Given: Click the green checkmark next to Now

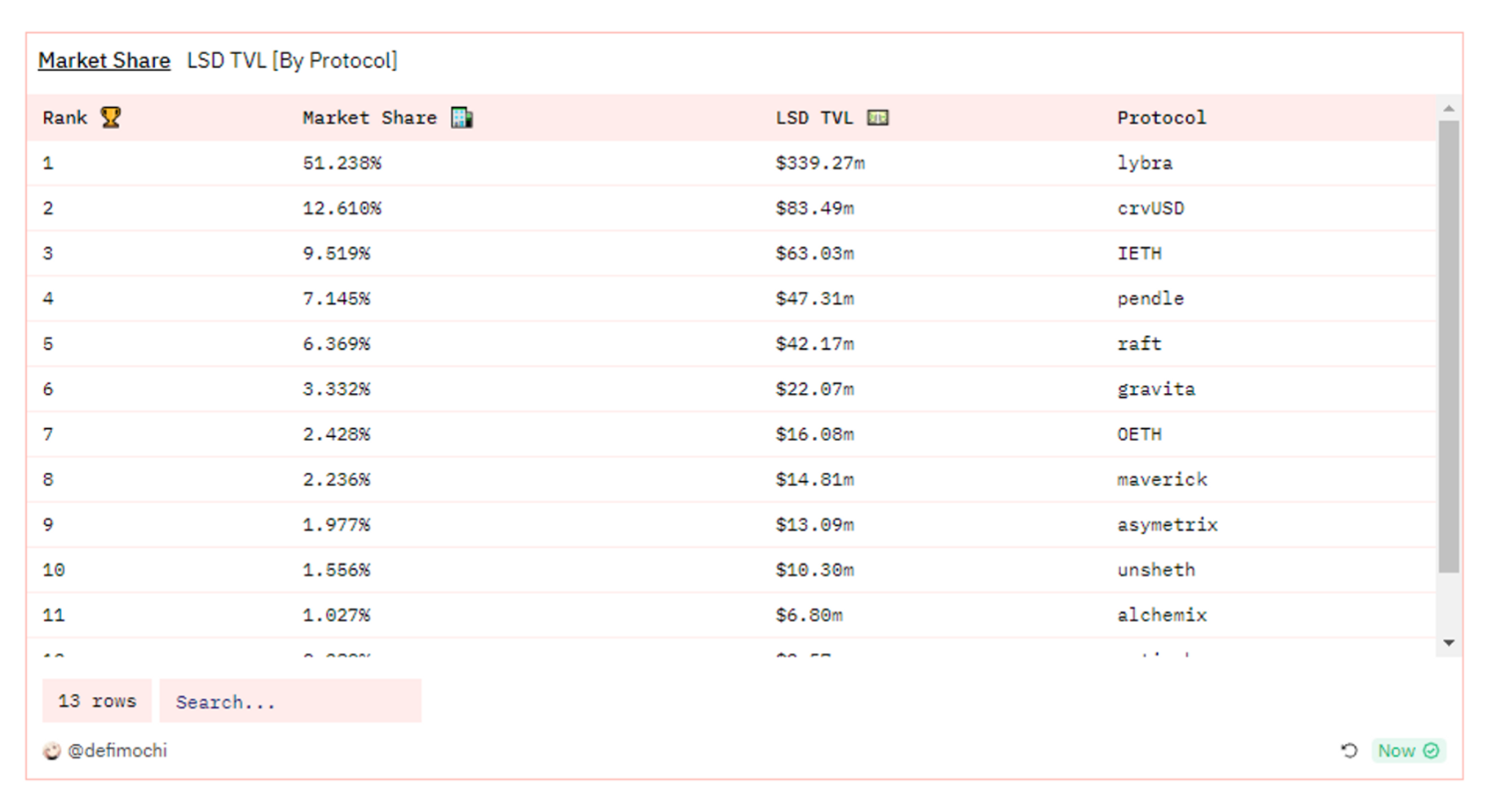Looking at the screenshot, I should pos(1431,750).
